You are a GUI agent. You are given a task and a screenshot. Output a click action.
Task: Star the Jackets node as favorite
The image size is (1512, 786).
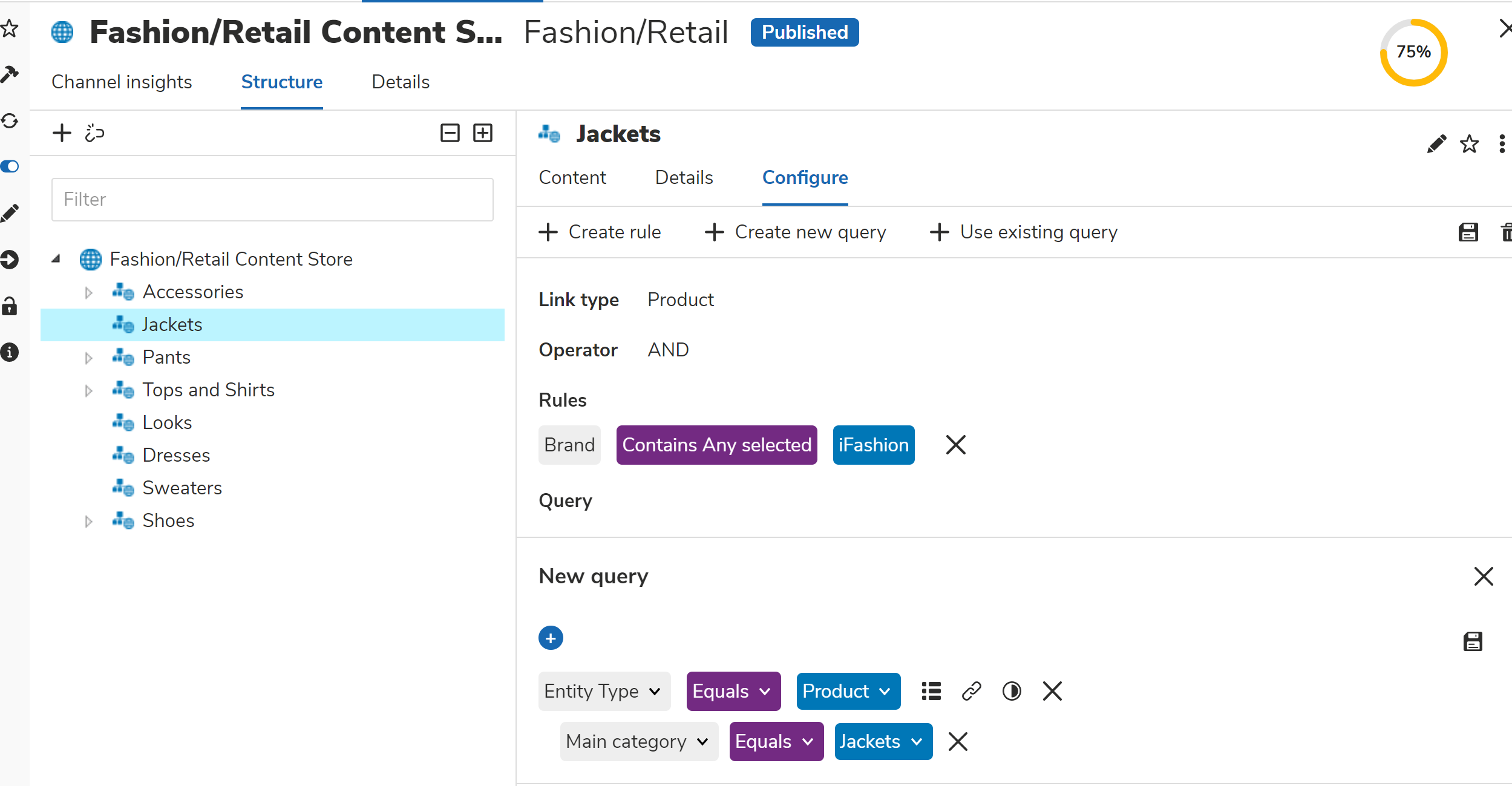[1469, 144]
